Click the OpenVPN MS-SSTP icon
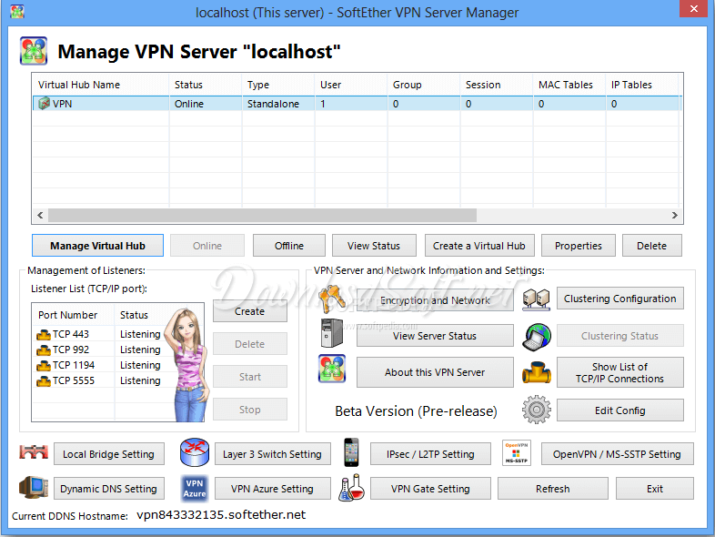Image resolution: width=715 pixels, height=537 pixels. [516, 452]
